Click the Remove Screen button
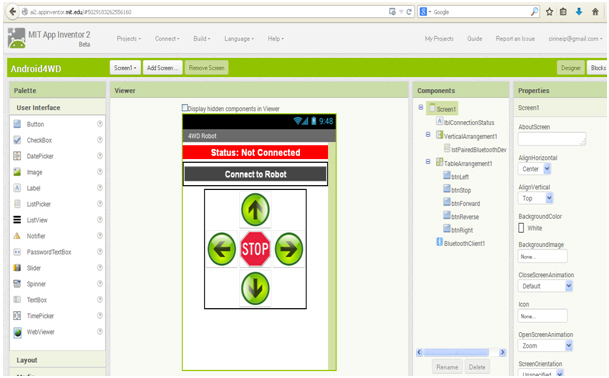Screen dimensions: 609x378 pos(207,68)
